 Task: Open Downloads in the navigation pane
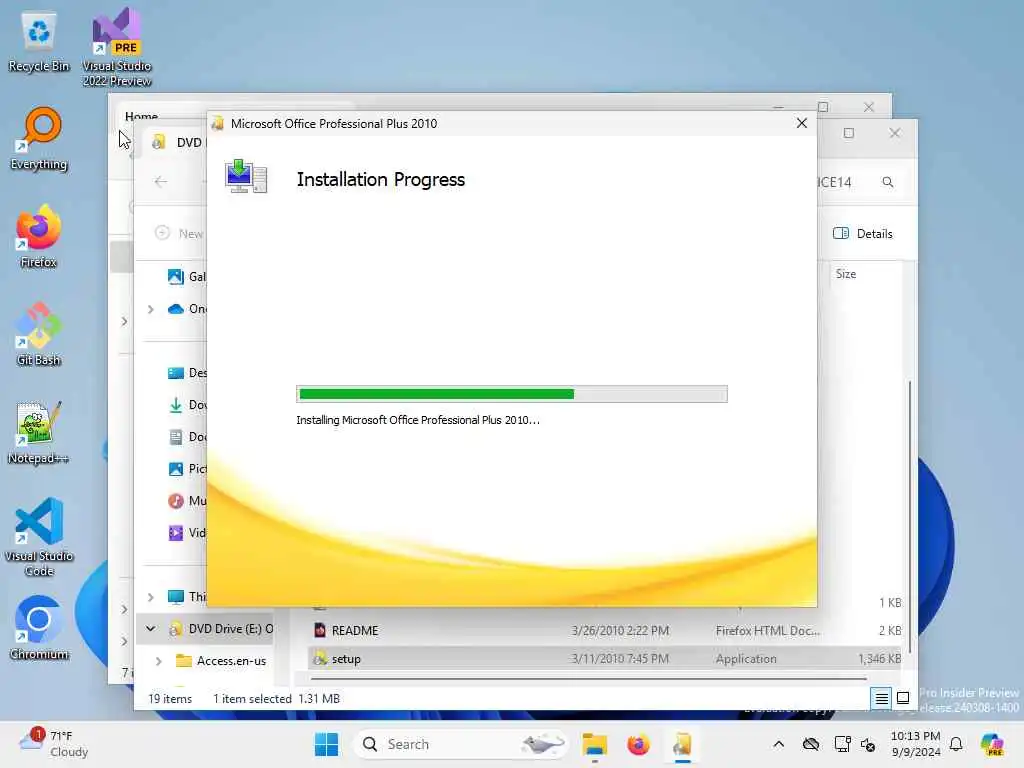click(x=187, y=405)
